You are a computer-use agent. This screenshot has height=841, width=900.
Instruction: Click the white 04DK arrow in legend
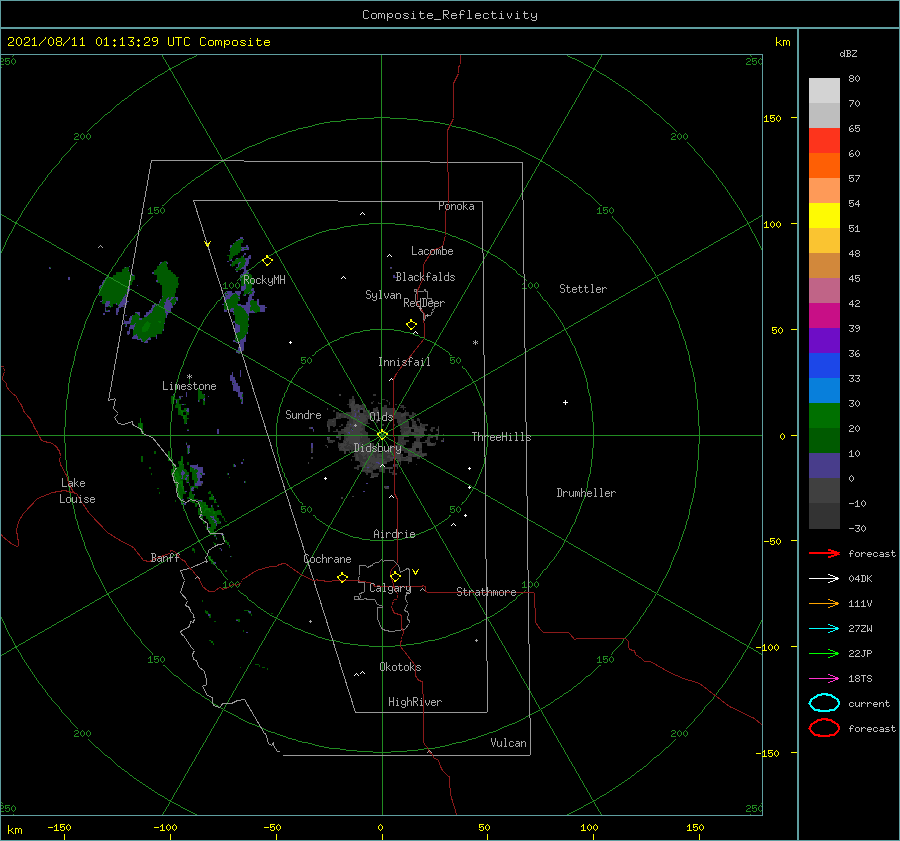(824, 578)
